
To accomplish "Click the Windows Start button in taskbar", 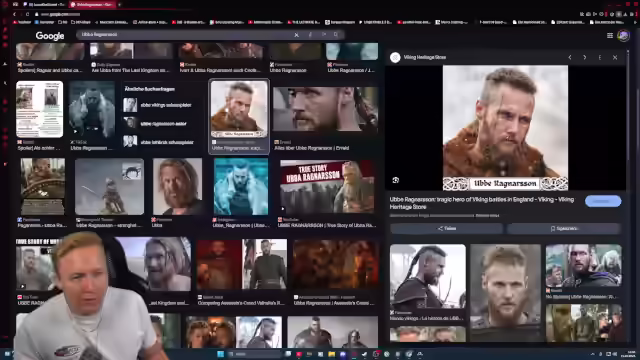I will pos(220,354).
